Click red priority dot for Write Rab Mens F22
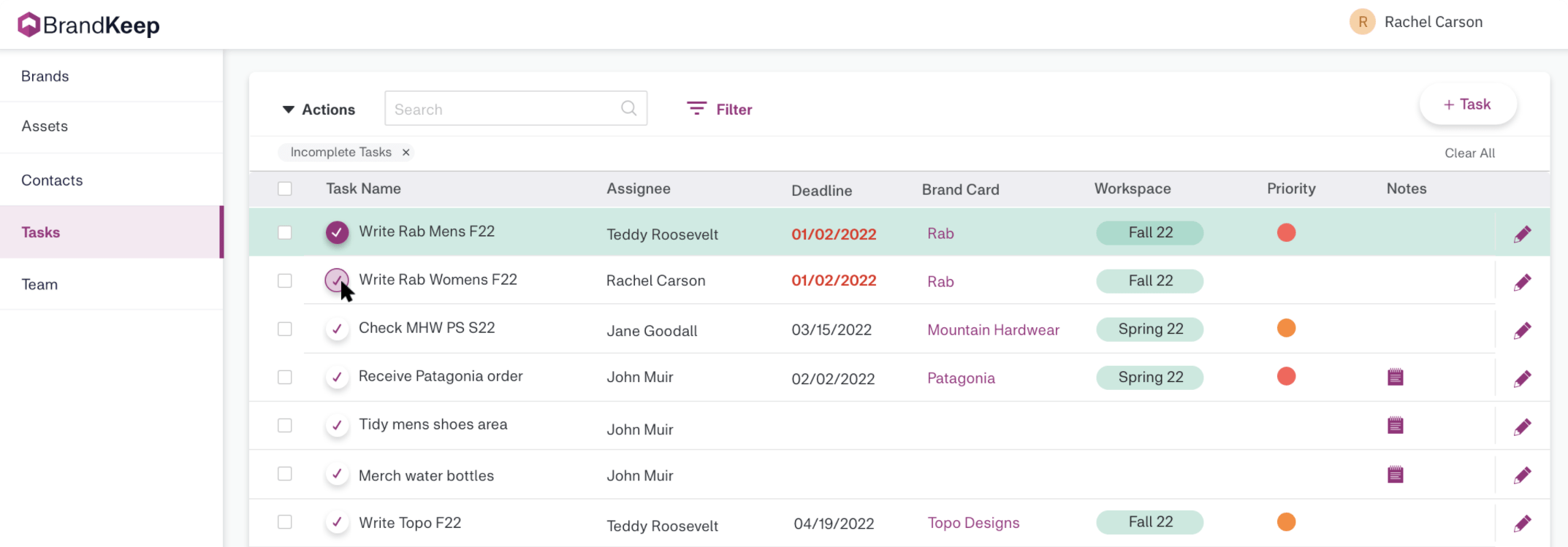This screenshot has width=1568, height=547. click(x=1286, y=232)
